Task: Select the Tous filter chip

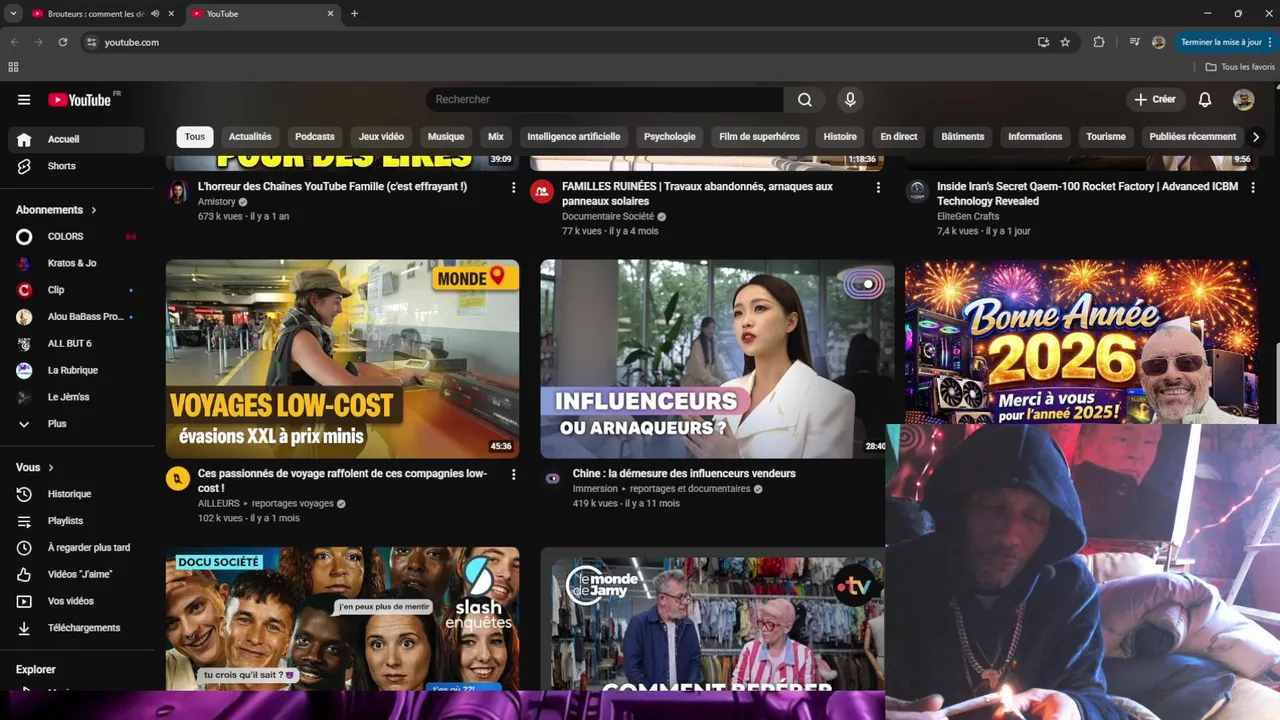Action: pyautogui.click(x=195, y=137)
